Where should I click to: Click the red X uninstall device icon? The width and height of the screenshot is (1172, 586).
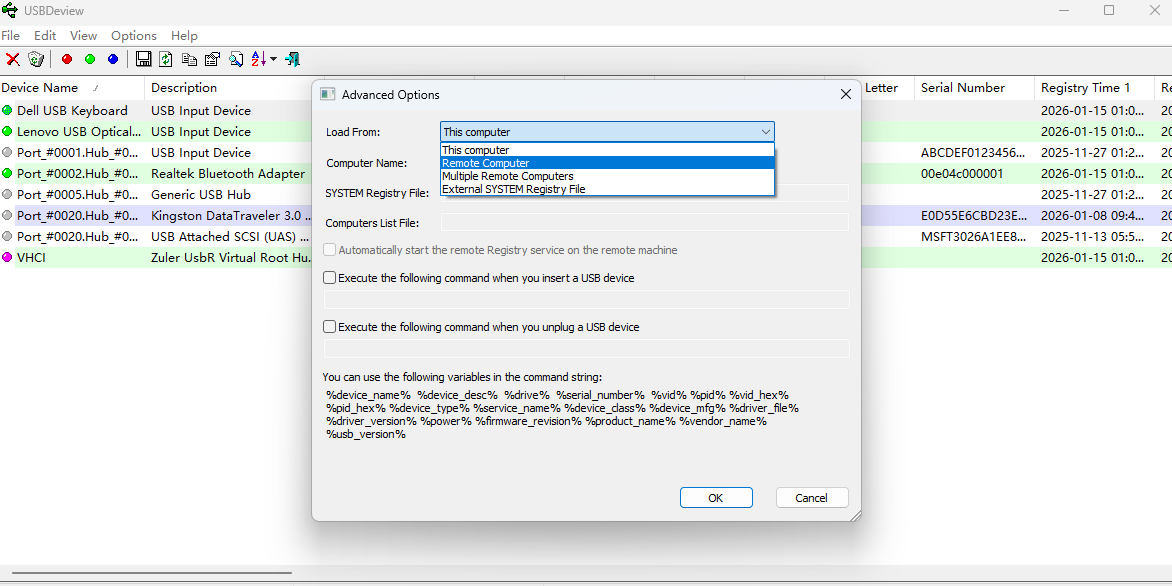click(13, 60)
